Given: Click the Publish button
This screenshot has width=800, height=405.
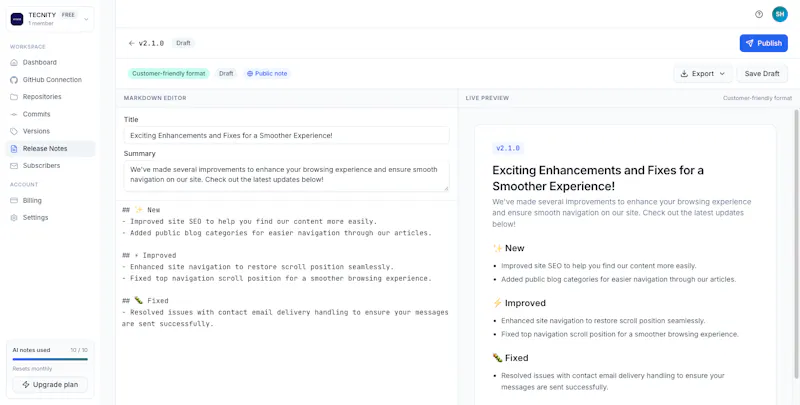Looking at the screenshot, I should [763, 43].
